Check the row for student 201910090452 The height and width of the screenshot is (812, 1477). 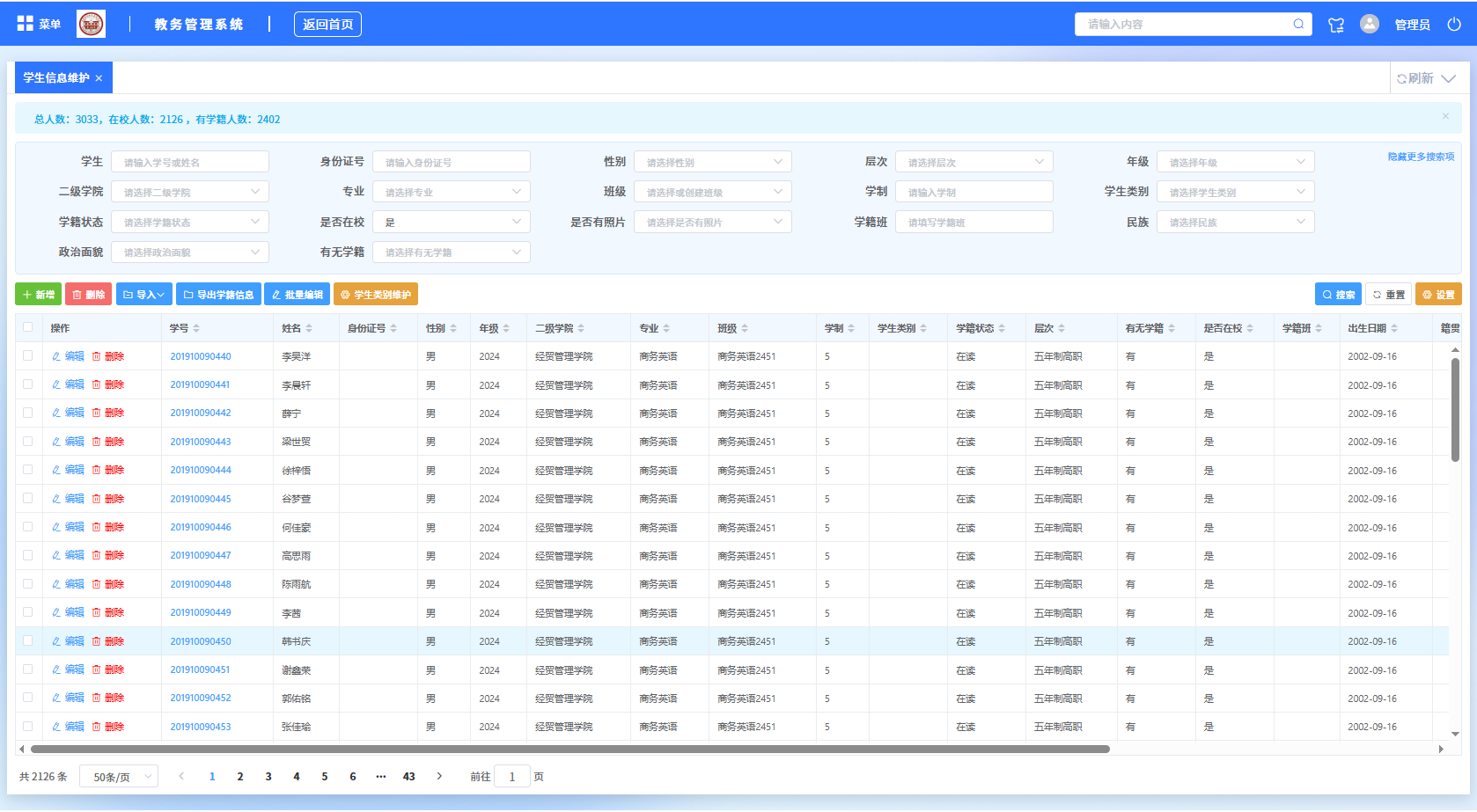[27, 698]
